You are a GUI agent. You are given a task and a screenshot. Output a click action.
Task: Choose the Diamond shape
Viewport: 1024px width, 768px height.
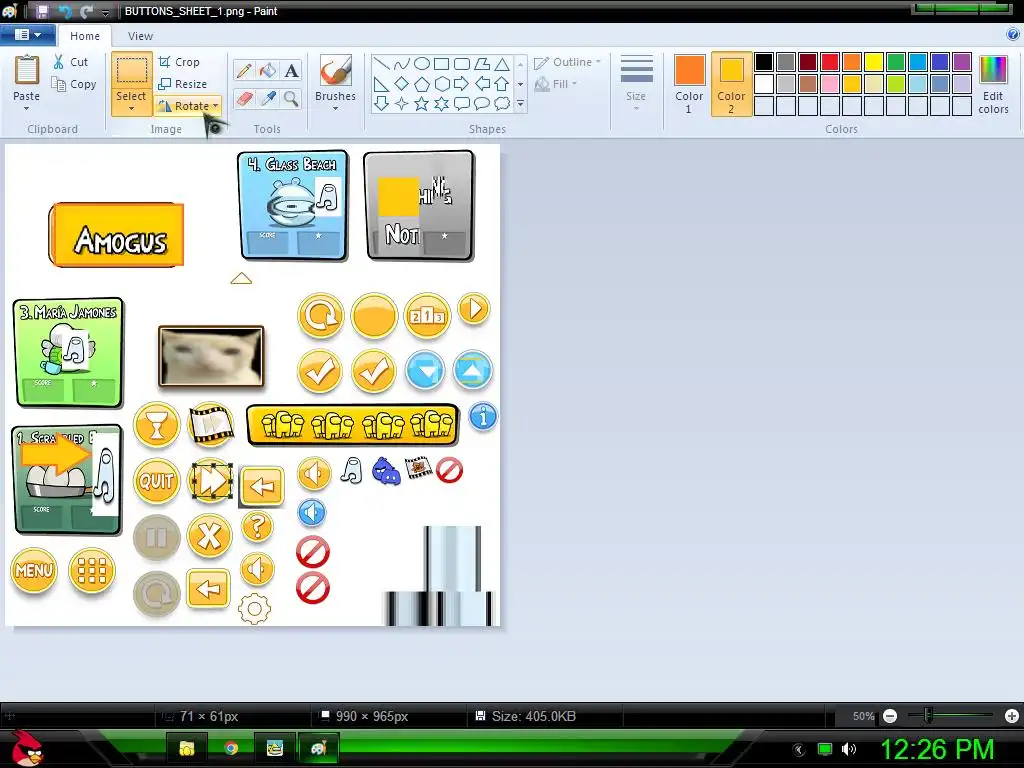pos(402,84)
